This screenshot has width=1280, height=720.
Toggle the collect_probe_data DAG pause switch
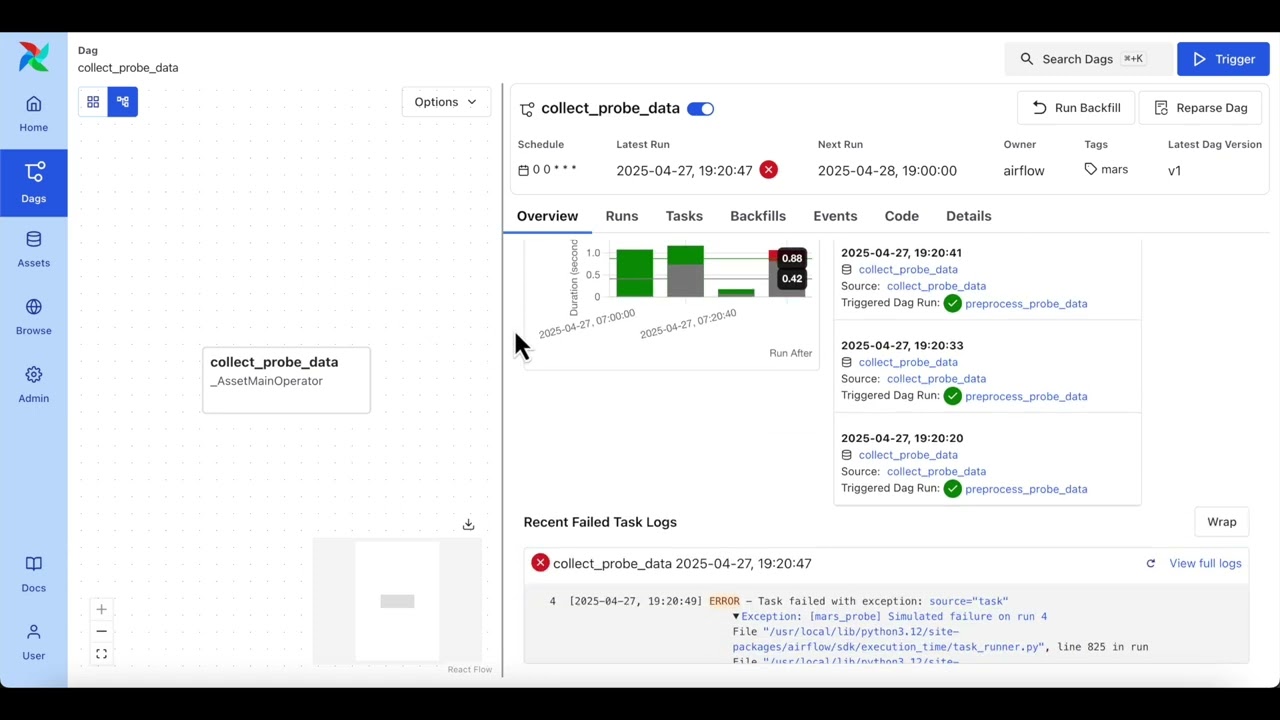(x=700, y=108)
